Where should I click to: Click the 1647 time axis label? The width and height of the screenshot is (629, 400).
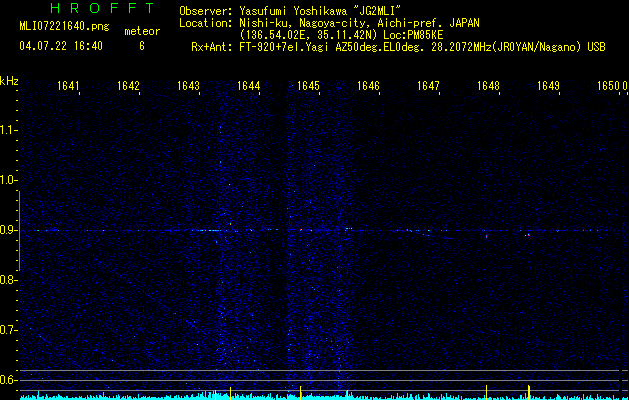tap(428, 85)
